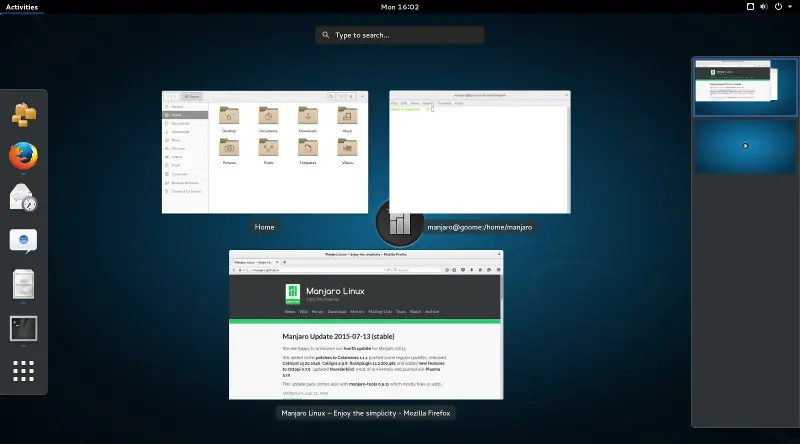The image size is (800, 444).
Task: Open the About link on Manjaro site
Action: coord(415,311)
